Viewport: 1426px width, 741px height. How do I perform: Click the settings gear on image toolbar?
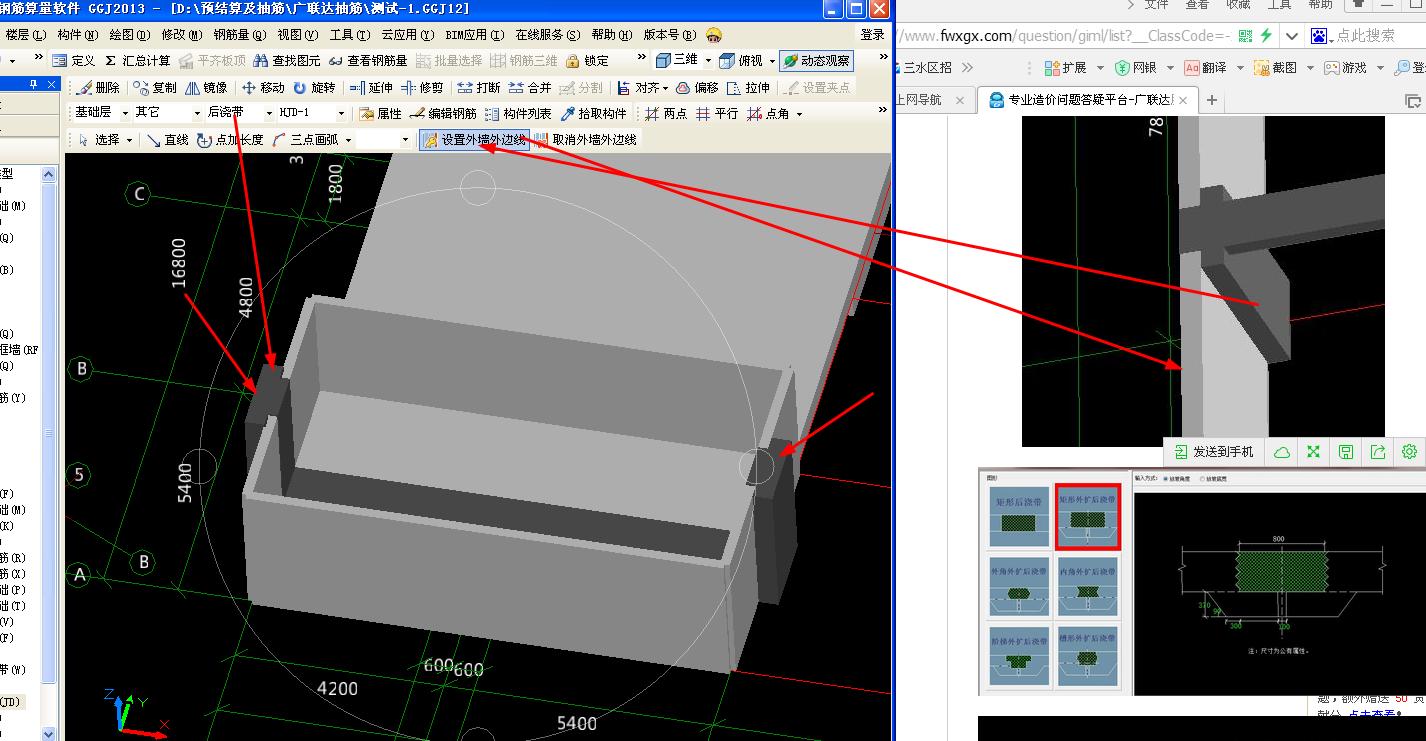1410,452
